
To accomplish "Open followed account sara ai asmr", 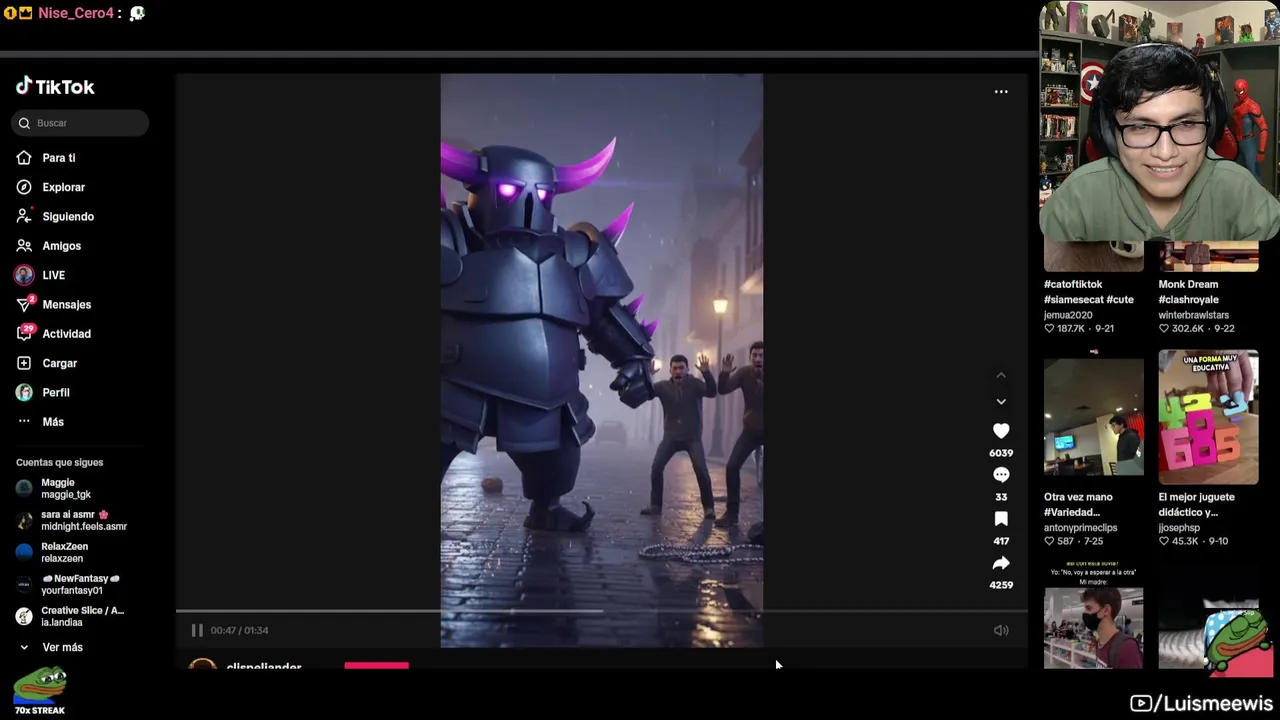I will (72, 520).
